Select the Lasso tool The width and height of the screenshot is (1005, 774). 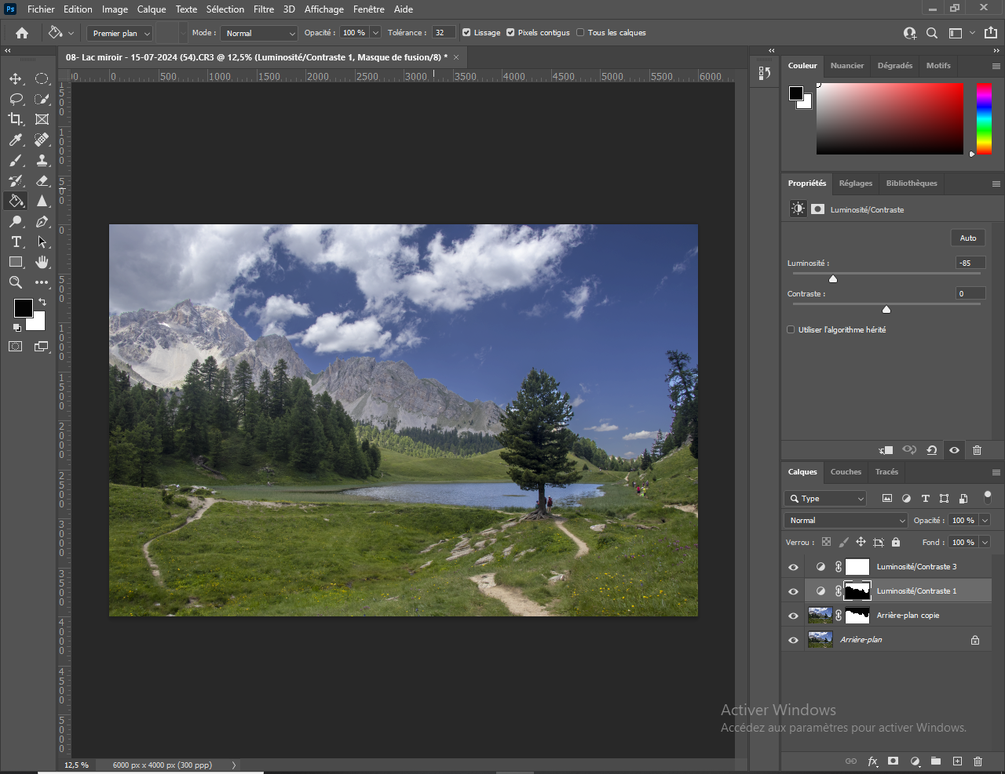pyautogui.click(x=15, y=99)
